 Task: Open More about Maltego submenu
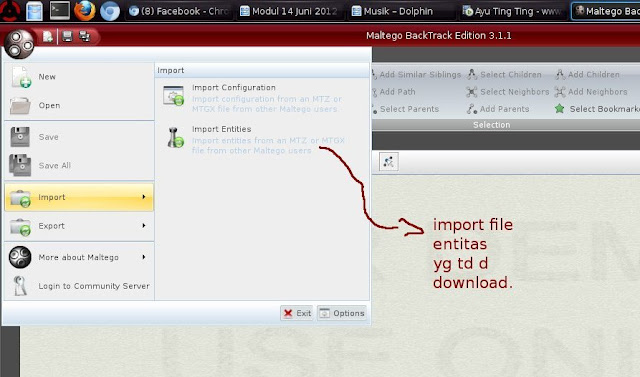[x=79, y=257]
